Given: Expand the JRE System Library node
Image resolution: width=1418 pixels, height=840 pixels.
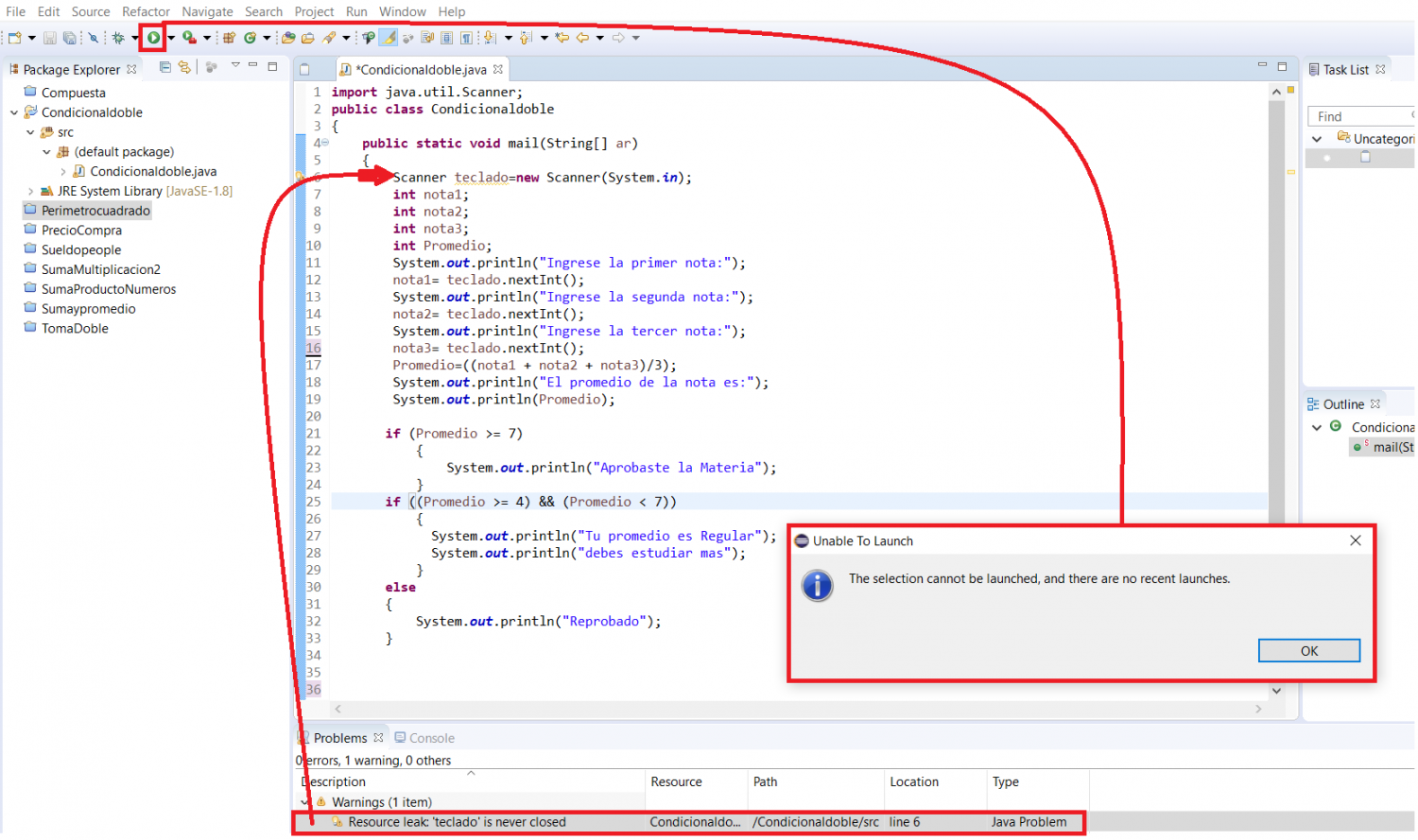Looking at the screenshot, I should click(30, 191).
